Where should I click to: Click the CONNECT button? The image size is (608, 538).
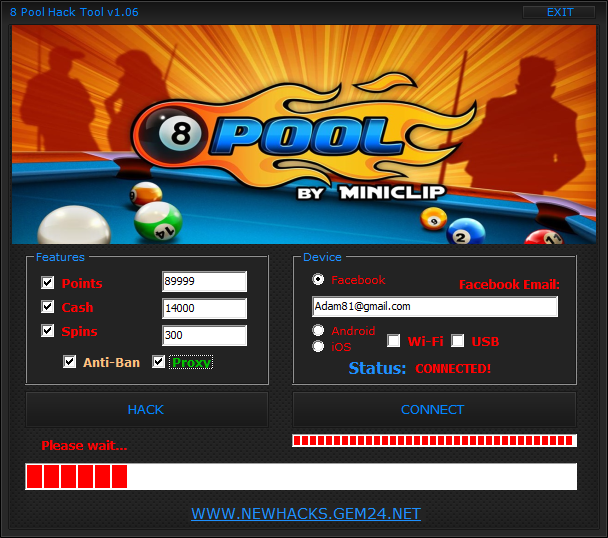(x=434, y=410)
